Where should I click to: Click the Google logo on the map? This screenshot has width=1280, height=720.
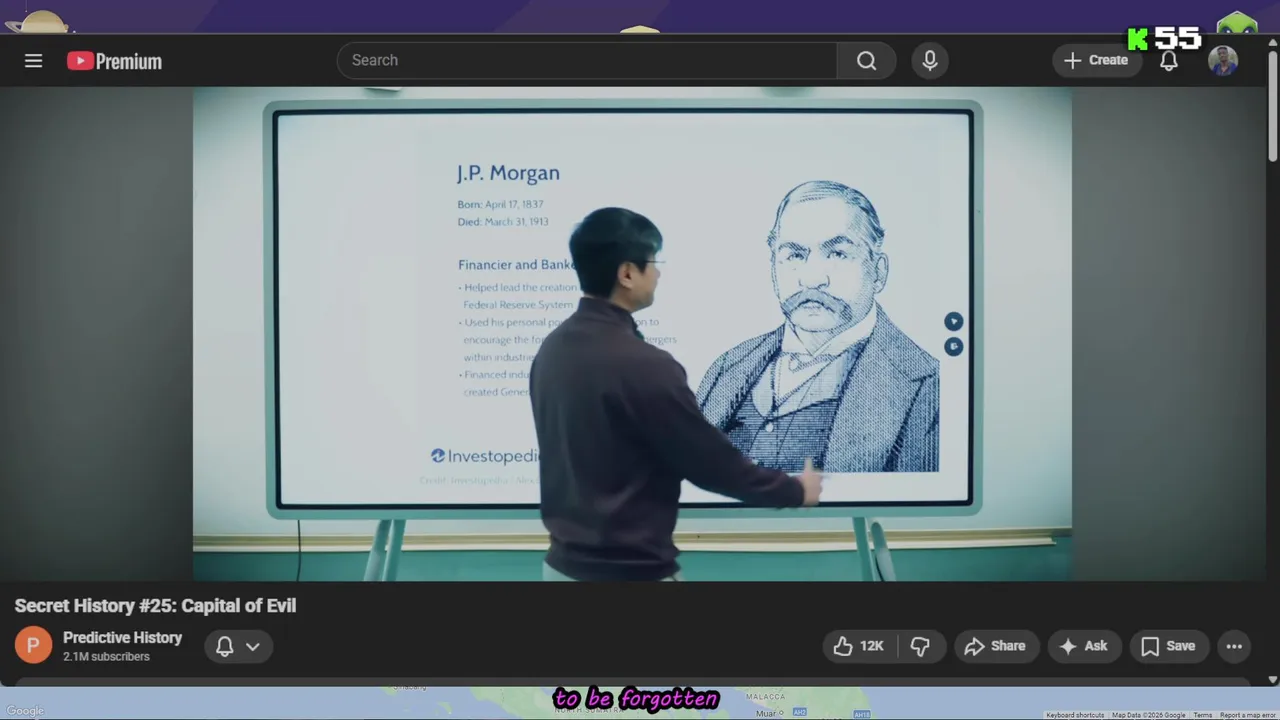tap(25, 711)
